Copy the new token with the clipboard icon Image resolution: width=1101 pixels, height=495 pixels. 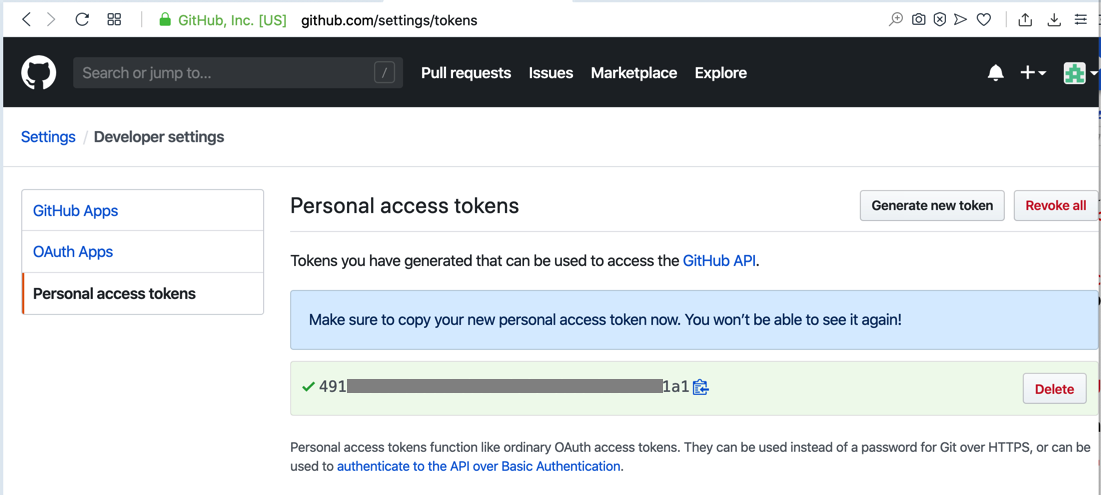pyautogui.click(x=701, y=387)
